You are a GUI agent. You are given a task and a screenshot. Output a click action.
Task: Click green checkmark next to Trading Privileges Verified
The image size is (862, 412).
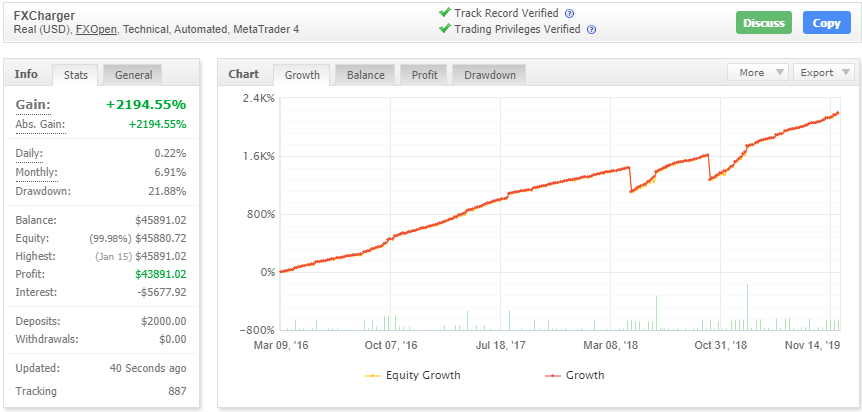444,29
